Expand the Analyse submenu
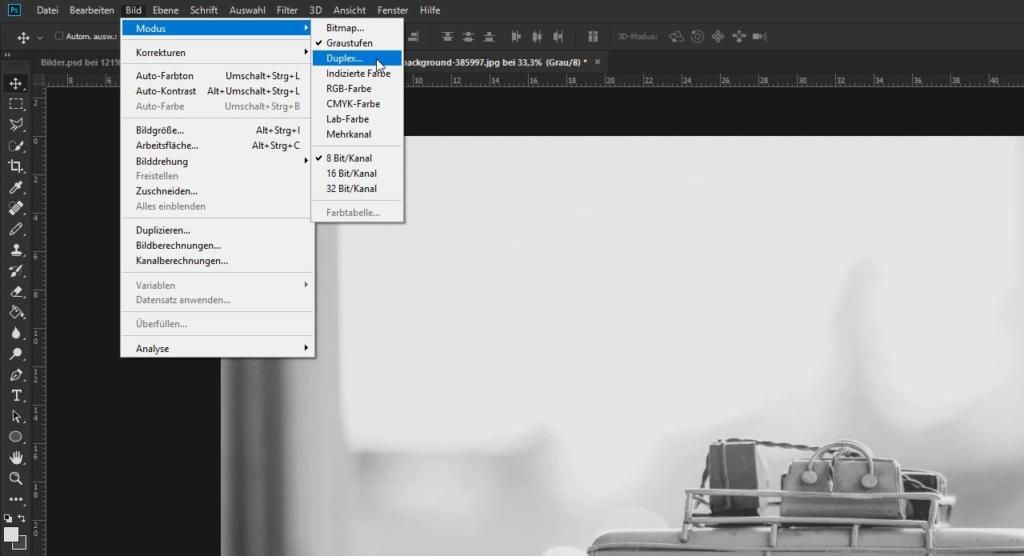Screen dimensions: 1024x556 click(217, 348)
